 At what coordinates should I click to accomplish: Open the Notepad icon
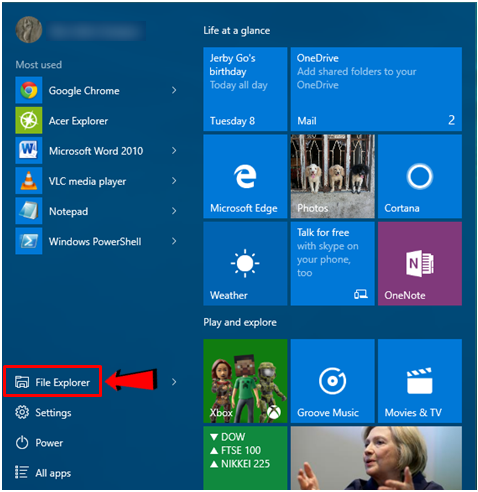[29, 211]
